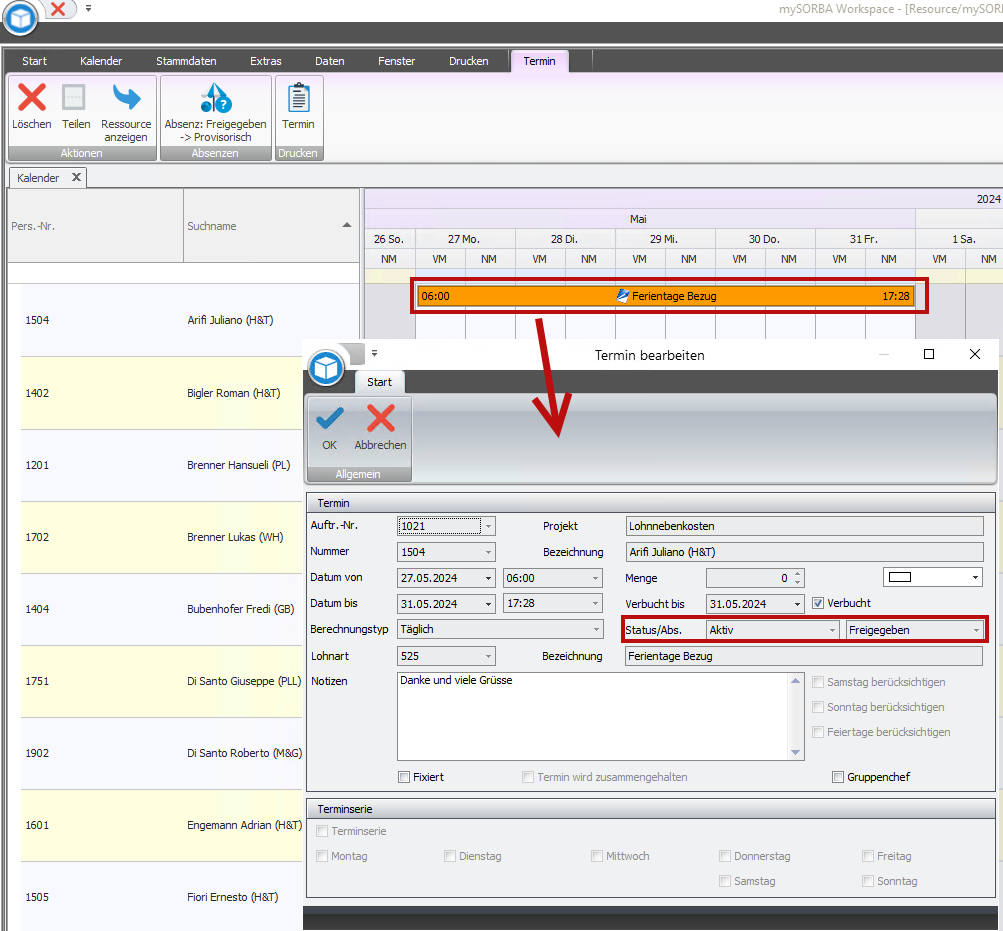1003x931 pixels.
Task: Open Datum von time 06:00 dropdown
Action: pos(595,578)
